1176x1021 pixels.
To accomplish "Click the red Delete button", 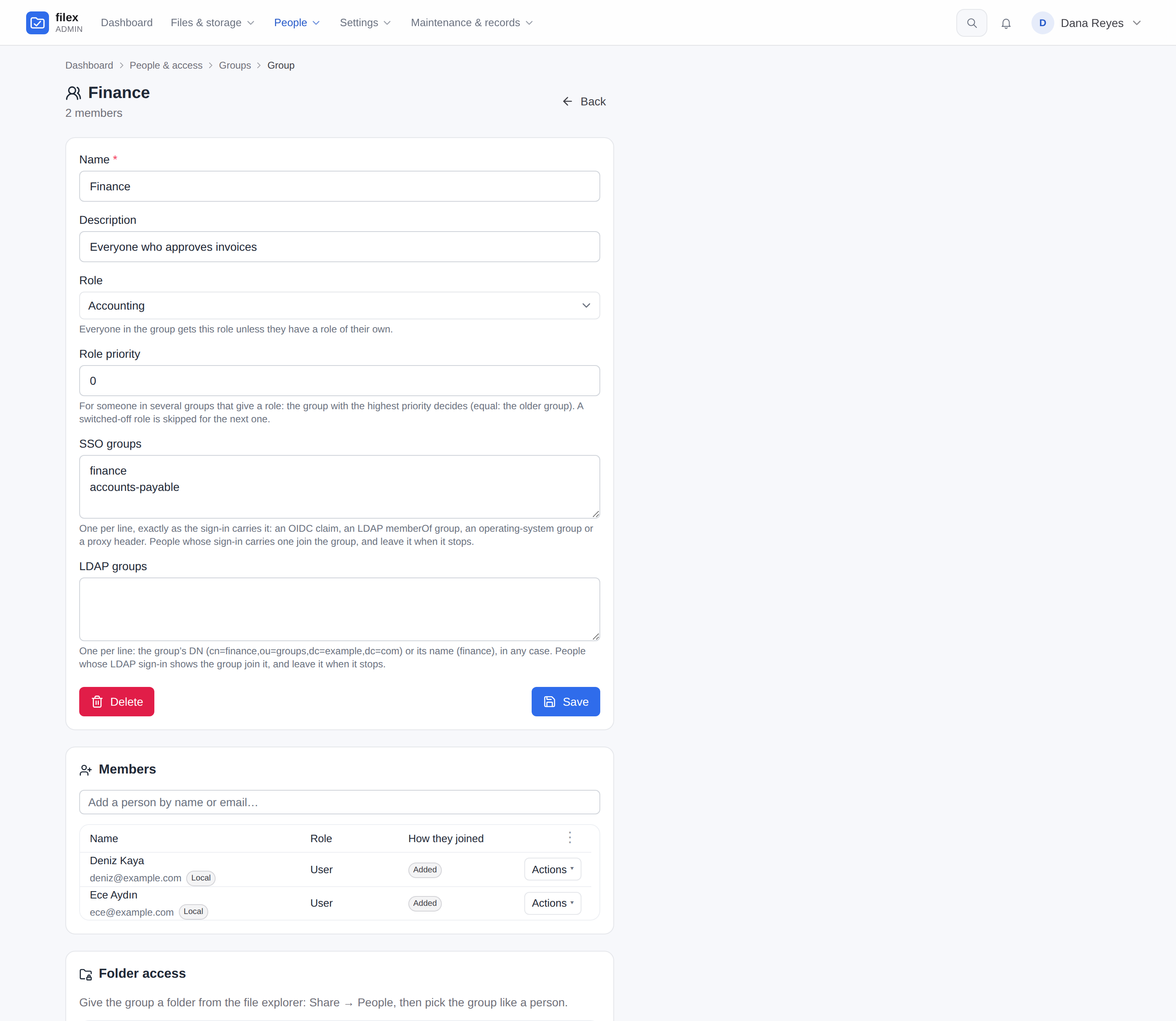I will tap(117, 702).
